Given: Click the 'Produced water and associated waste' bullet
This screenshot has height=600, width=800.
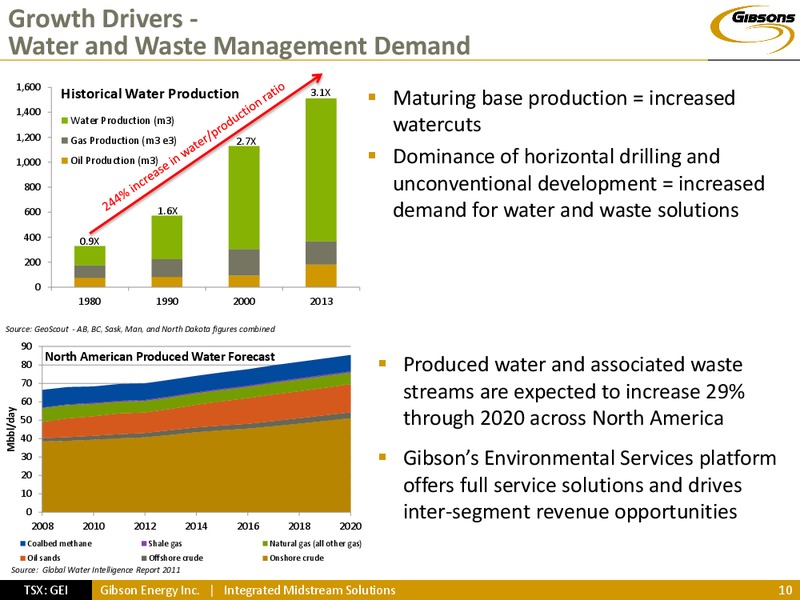Looking at the screenshot, I should [574, 391].
